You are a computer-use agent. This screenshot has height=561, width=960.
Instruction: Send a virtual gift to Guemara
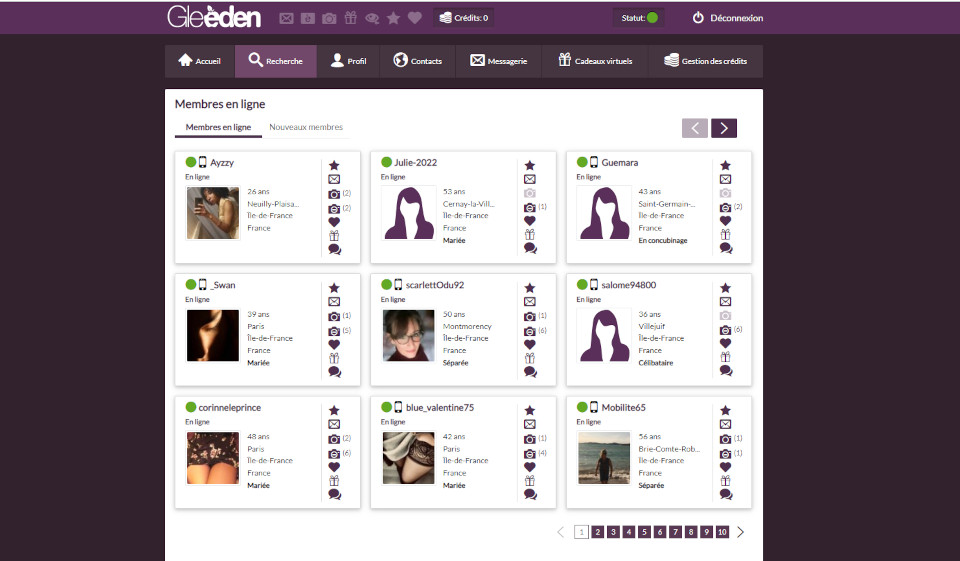pos(725,235)
